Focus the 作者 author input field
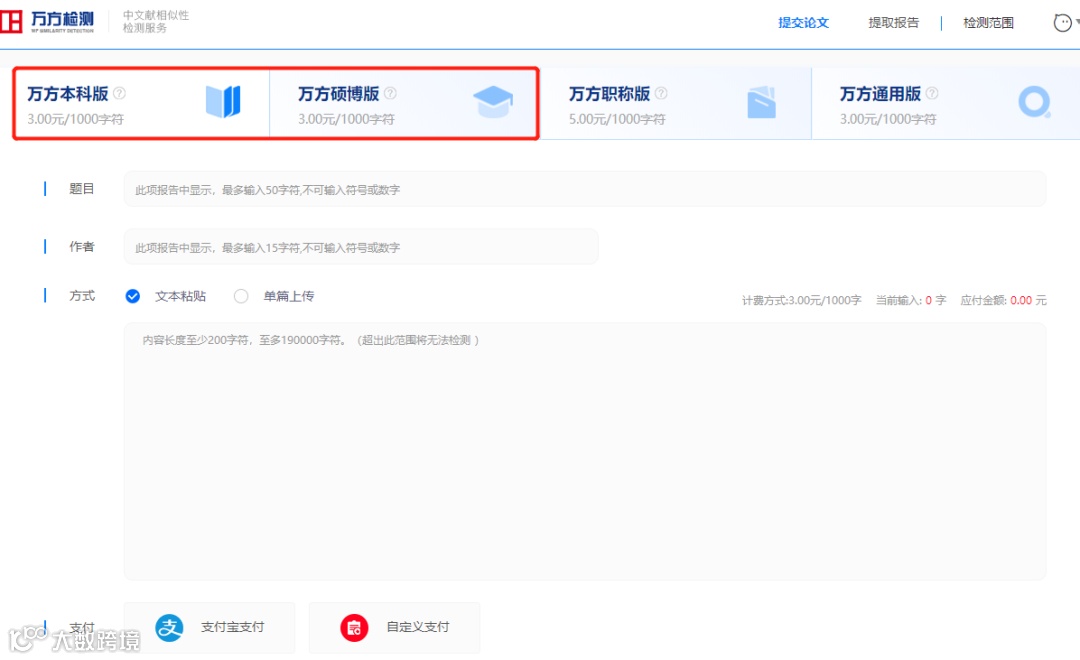Screen dimensions: 1080x660 coord(361,247)
